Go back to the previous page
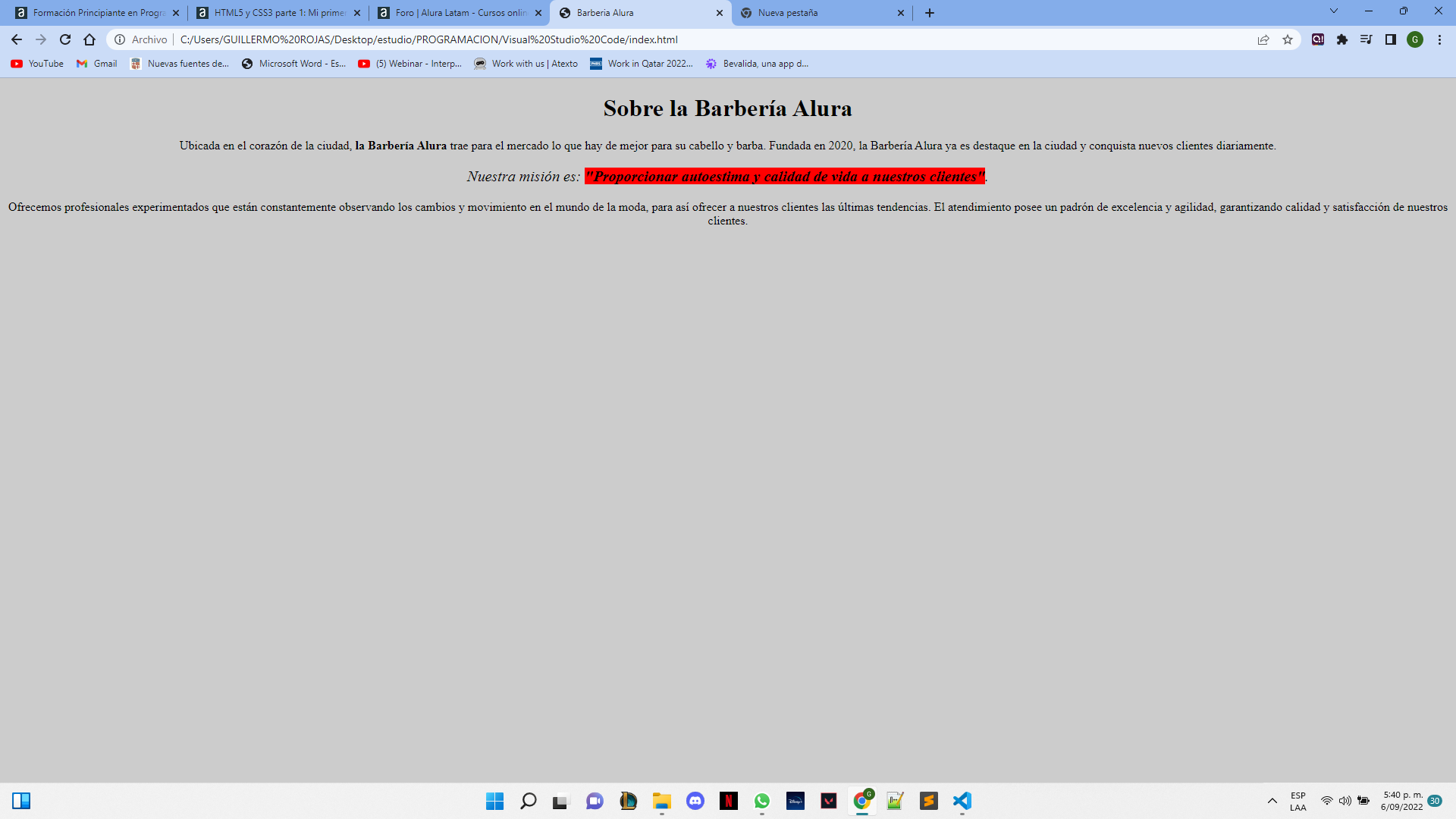Screen dimensions: 1456x819 coord(17,39)
